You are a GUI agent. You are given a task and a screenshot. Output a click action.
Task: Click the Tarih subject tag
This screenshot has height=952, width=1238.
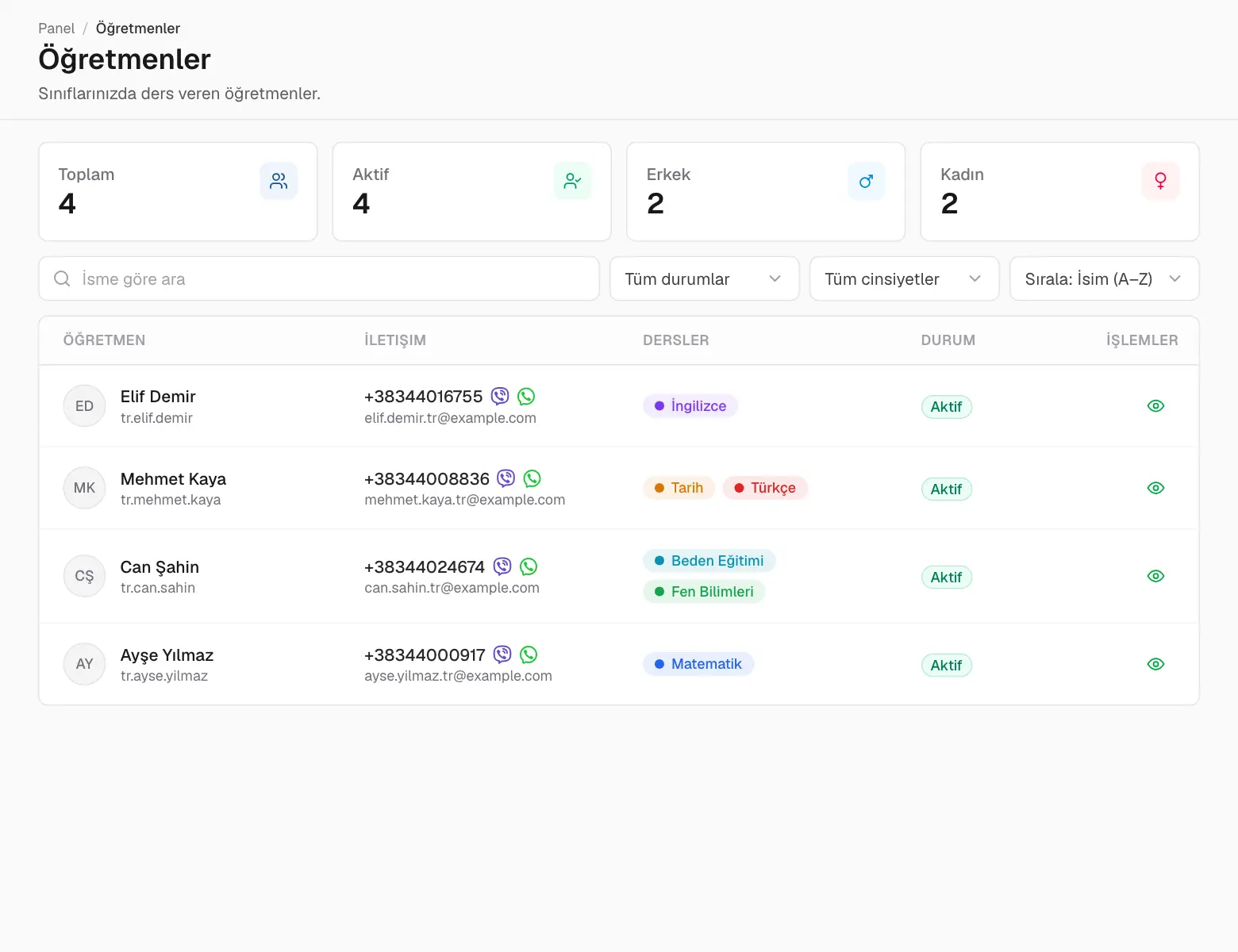(679, 488)
